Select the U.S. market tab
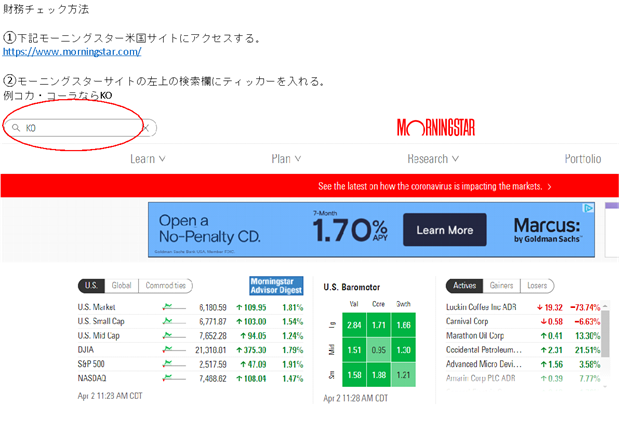 pyautogui.click(x=91, y=286)
